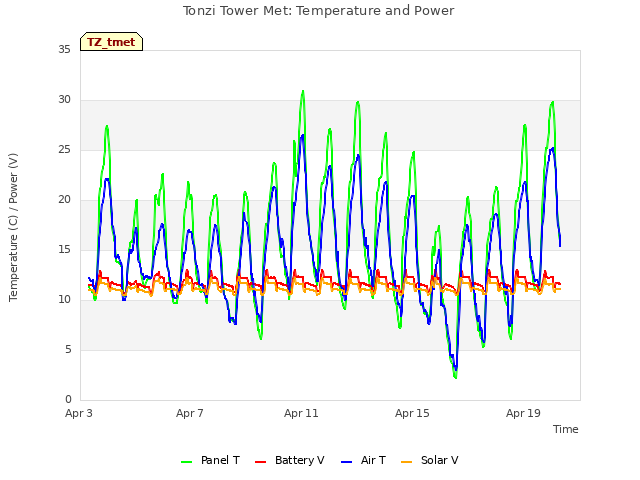The image size is (640, 480).
Task: Click the Panel T peak near Apr 11
Action: coord(303,91)
